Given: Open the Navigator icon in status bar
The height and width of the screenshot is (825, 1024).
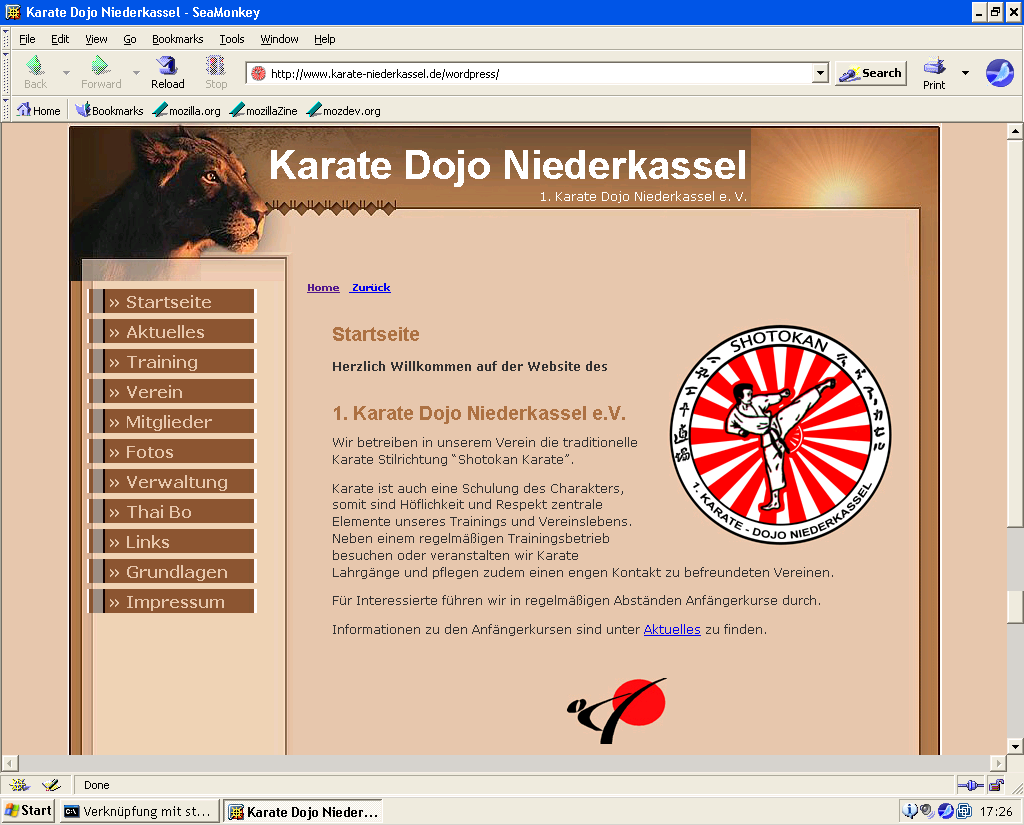Looking at the screenshot, I should coord(20,785).
